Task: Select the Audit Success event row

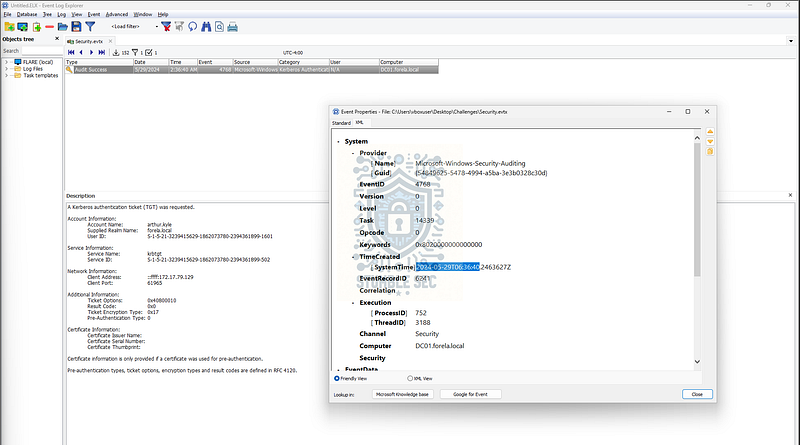Action: (x=252, y=69)
